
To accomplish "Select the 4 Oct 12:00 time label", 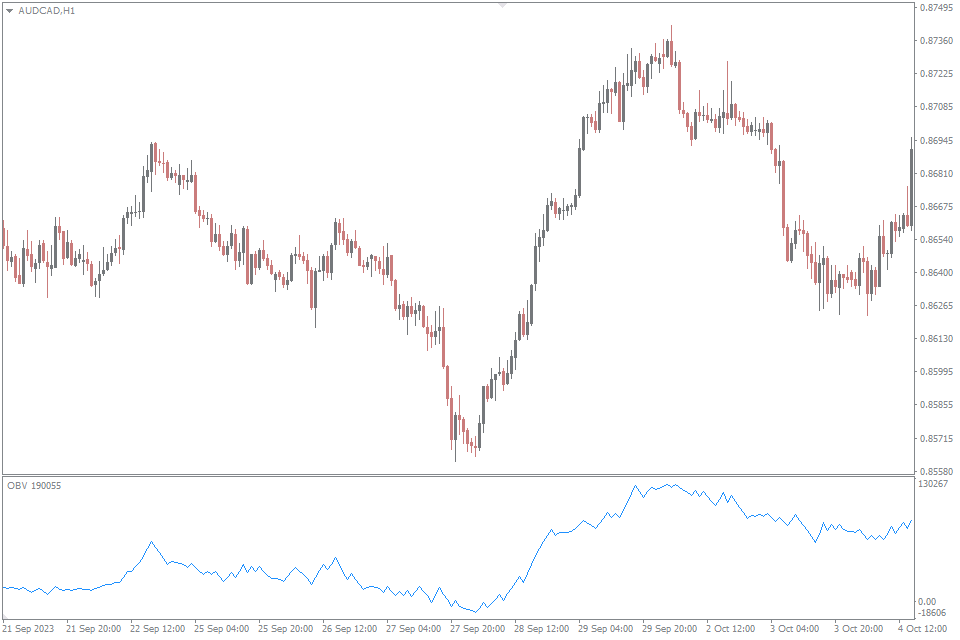I will 925,629.
